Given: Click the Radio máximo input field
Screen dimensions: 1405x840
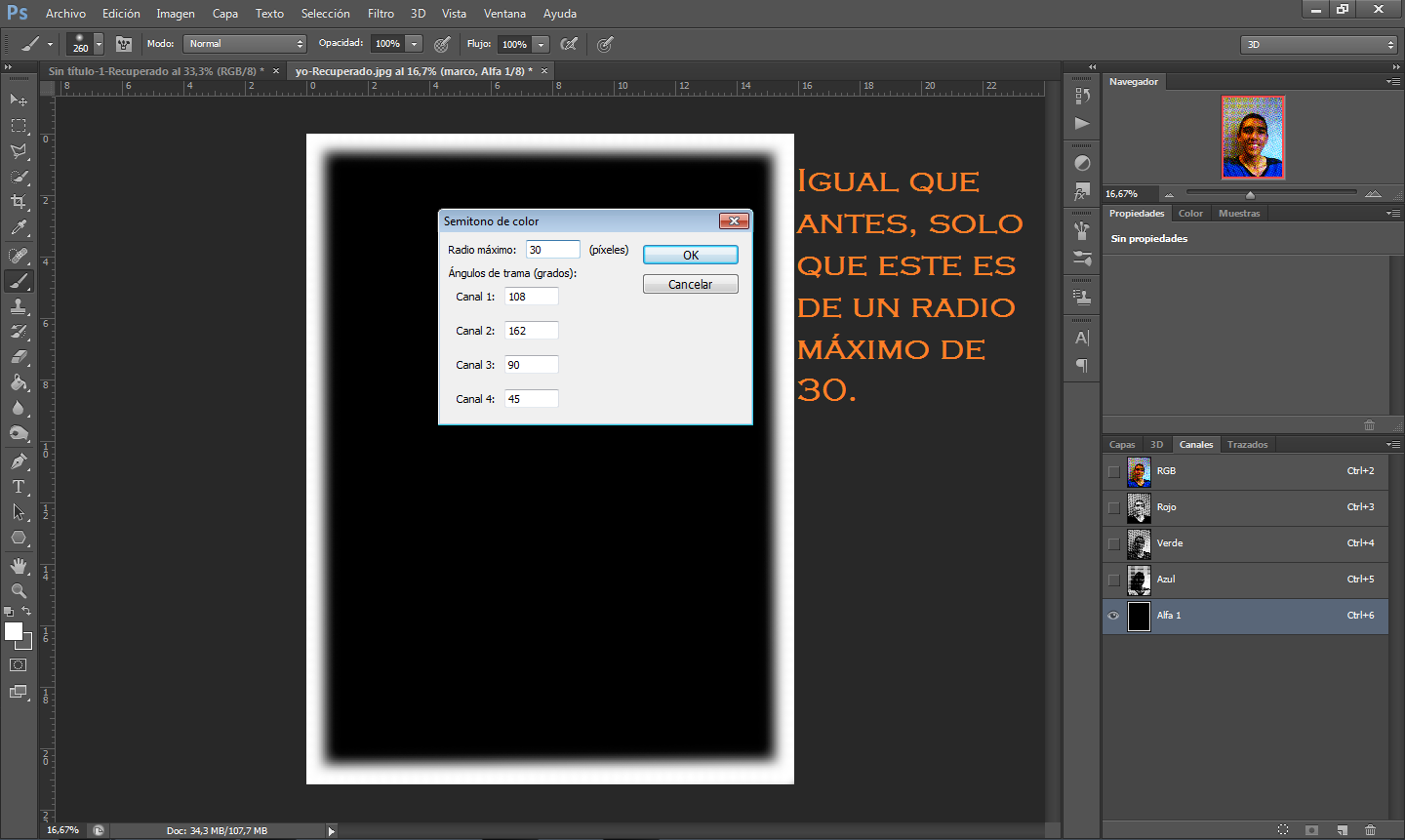Looking at the screenshot, I should pyautogui.click(x=553, y=250).
